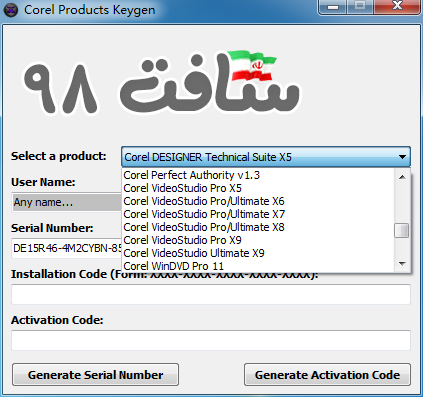The image size is (423, 397).
Task: Click the Activation Code field
Action: [x=211, y=340]
